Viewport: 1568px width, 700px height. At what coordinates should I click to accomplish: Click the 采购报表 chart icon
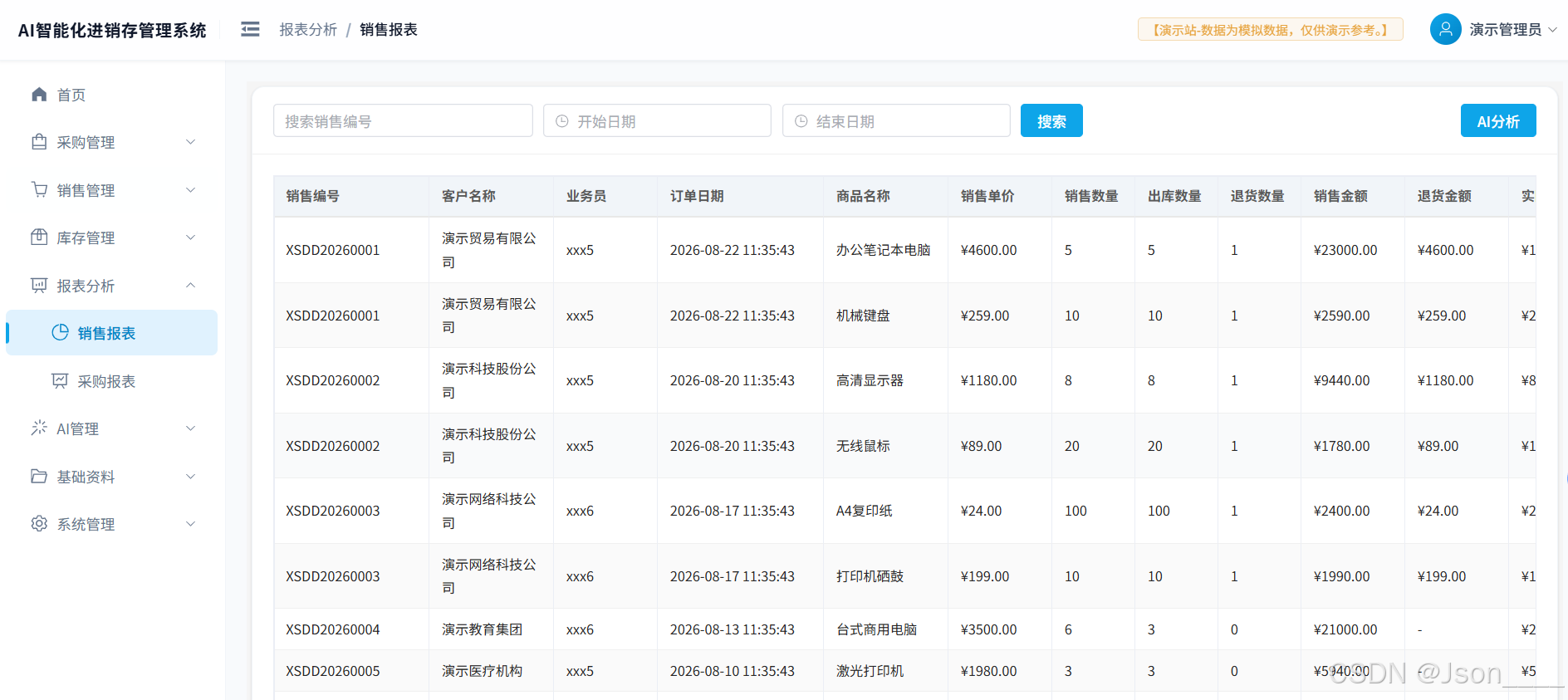tap(60, 381)
